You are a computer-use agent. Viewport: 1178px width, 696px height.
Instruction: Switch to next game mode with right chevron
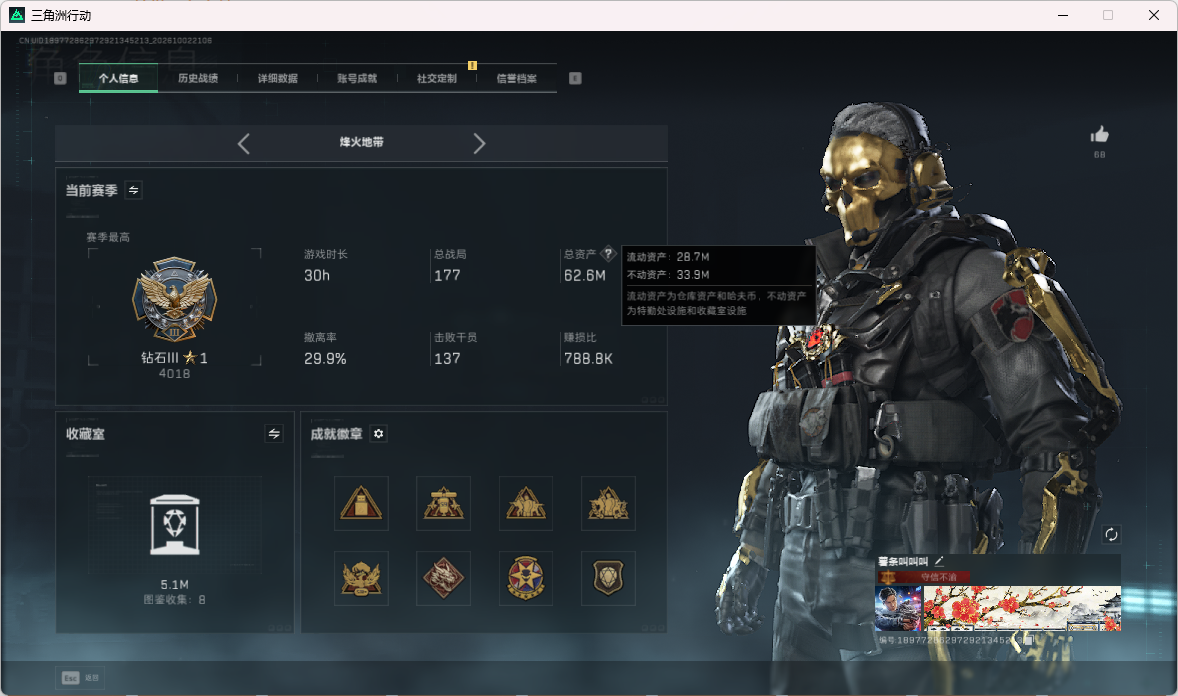coord(479,144)
